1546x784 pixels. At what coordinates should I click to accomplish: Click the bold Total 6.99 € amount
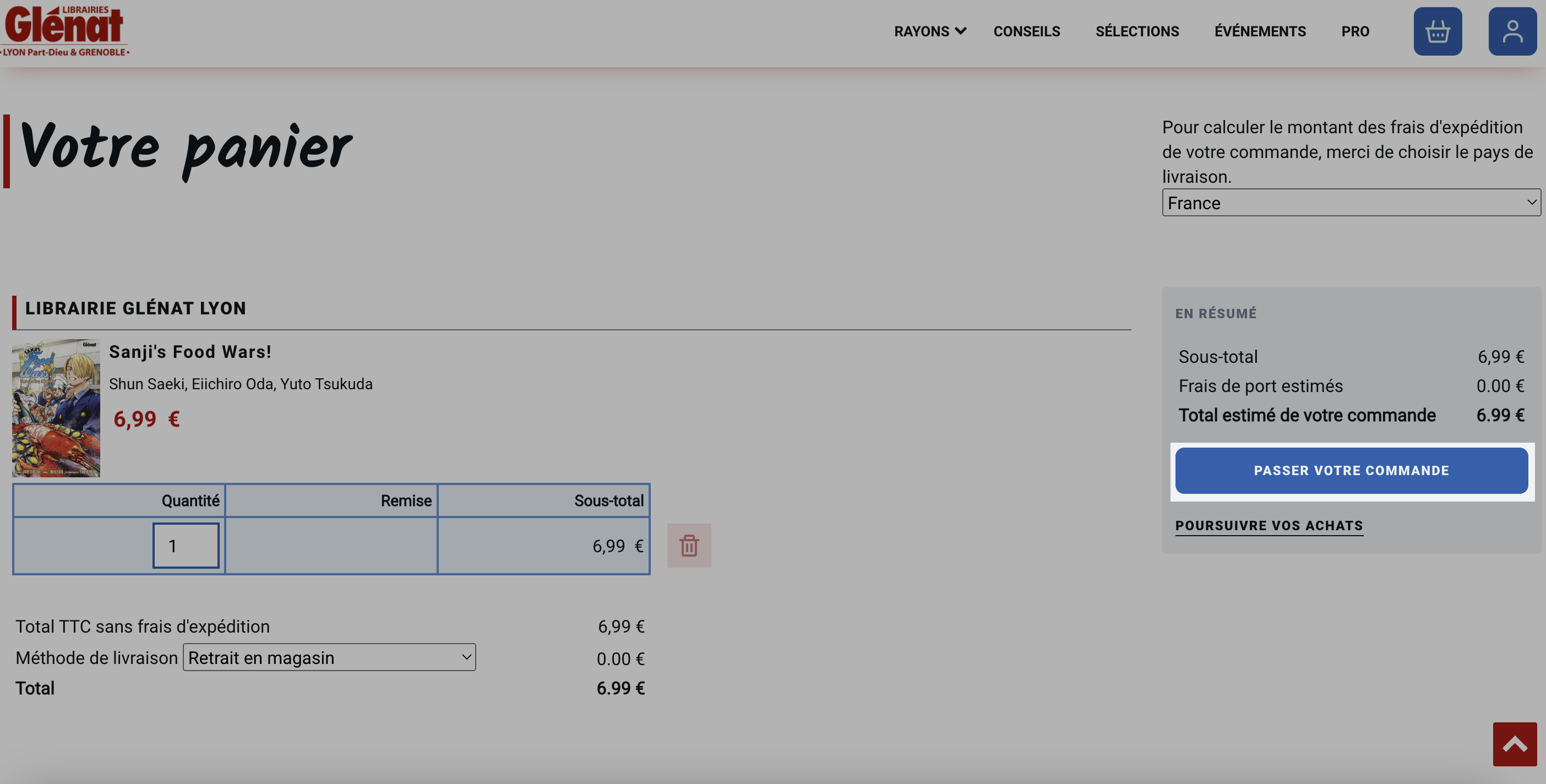620,688
